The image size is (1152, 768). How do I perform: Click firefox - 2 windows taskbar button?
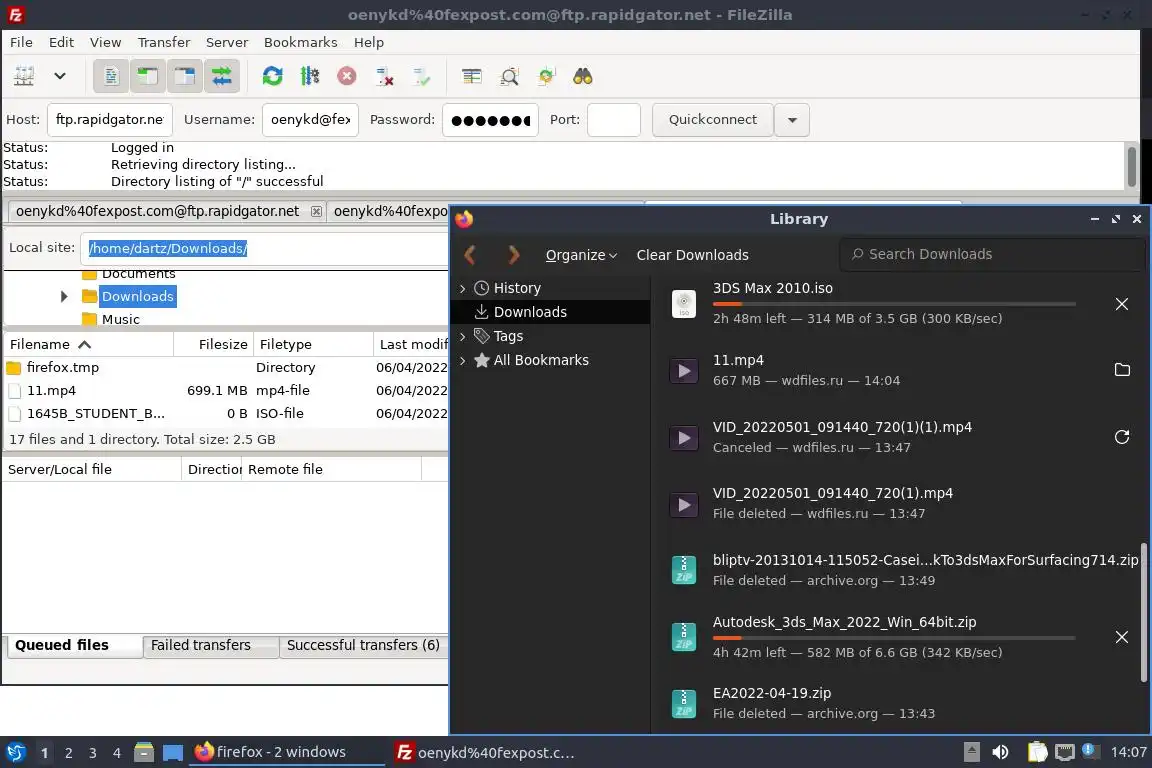point(287,752)
